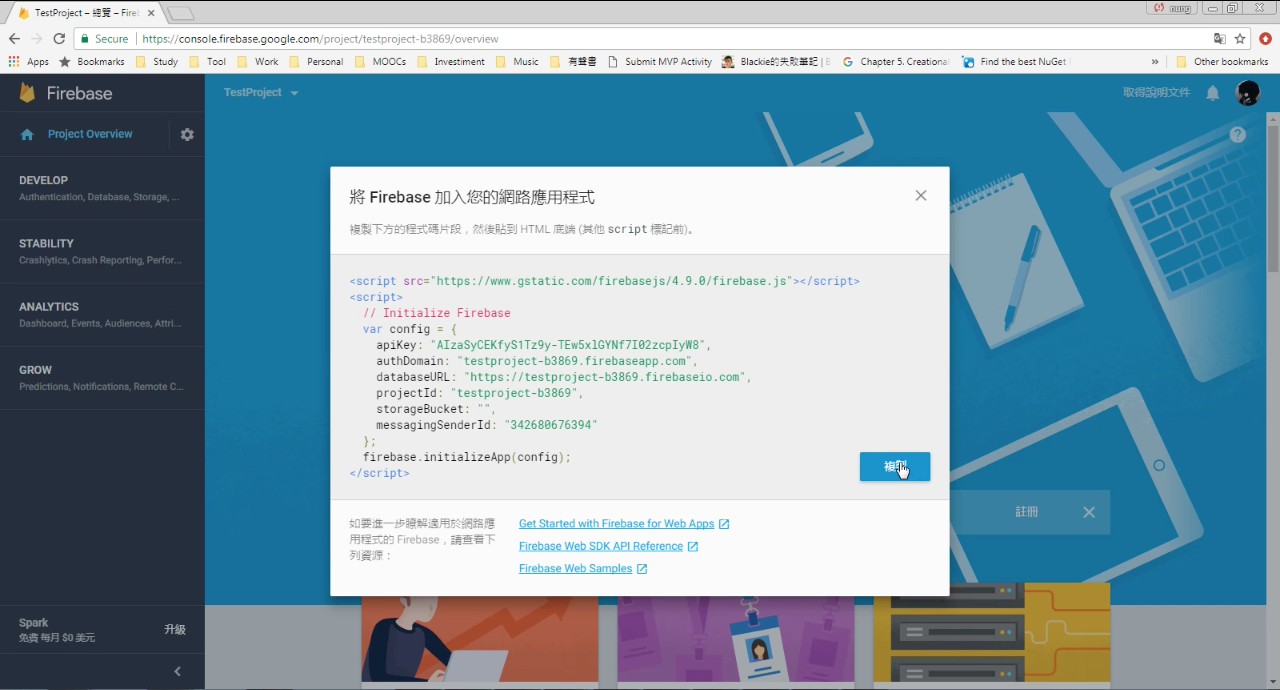Open project settings gear icon
This screenshot has width=1280, height=690.
[x=187, y=134]
